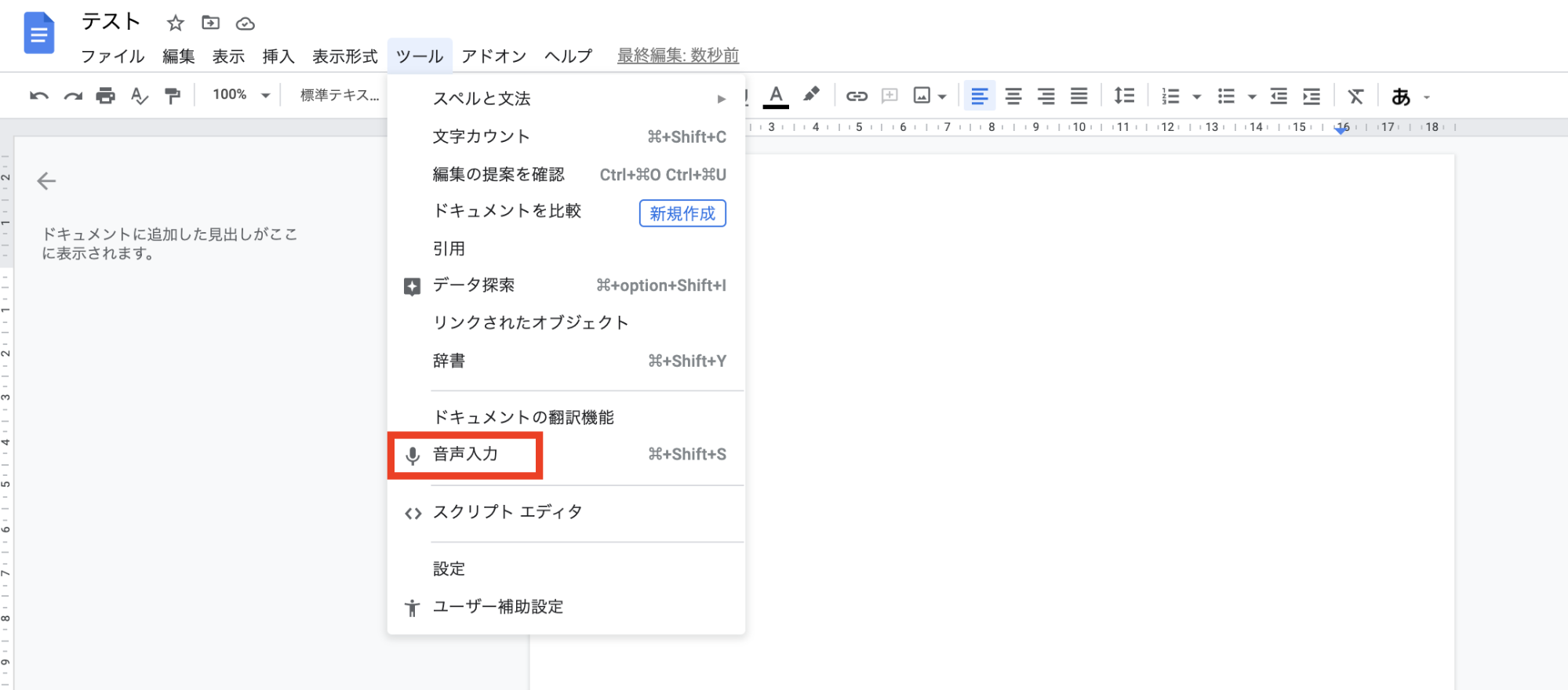The height and width of the screenshot is (690, 1568).
Task: Toggle the bulleted list
Action: pos(1226,96)
